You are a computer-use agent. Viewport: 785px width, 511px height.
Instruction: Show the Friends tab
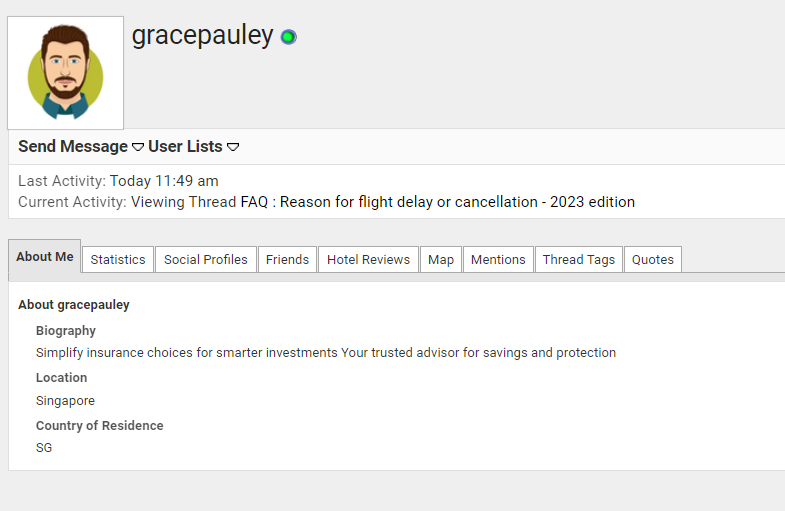pos(288,260)
